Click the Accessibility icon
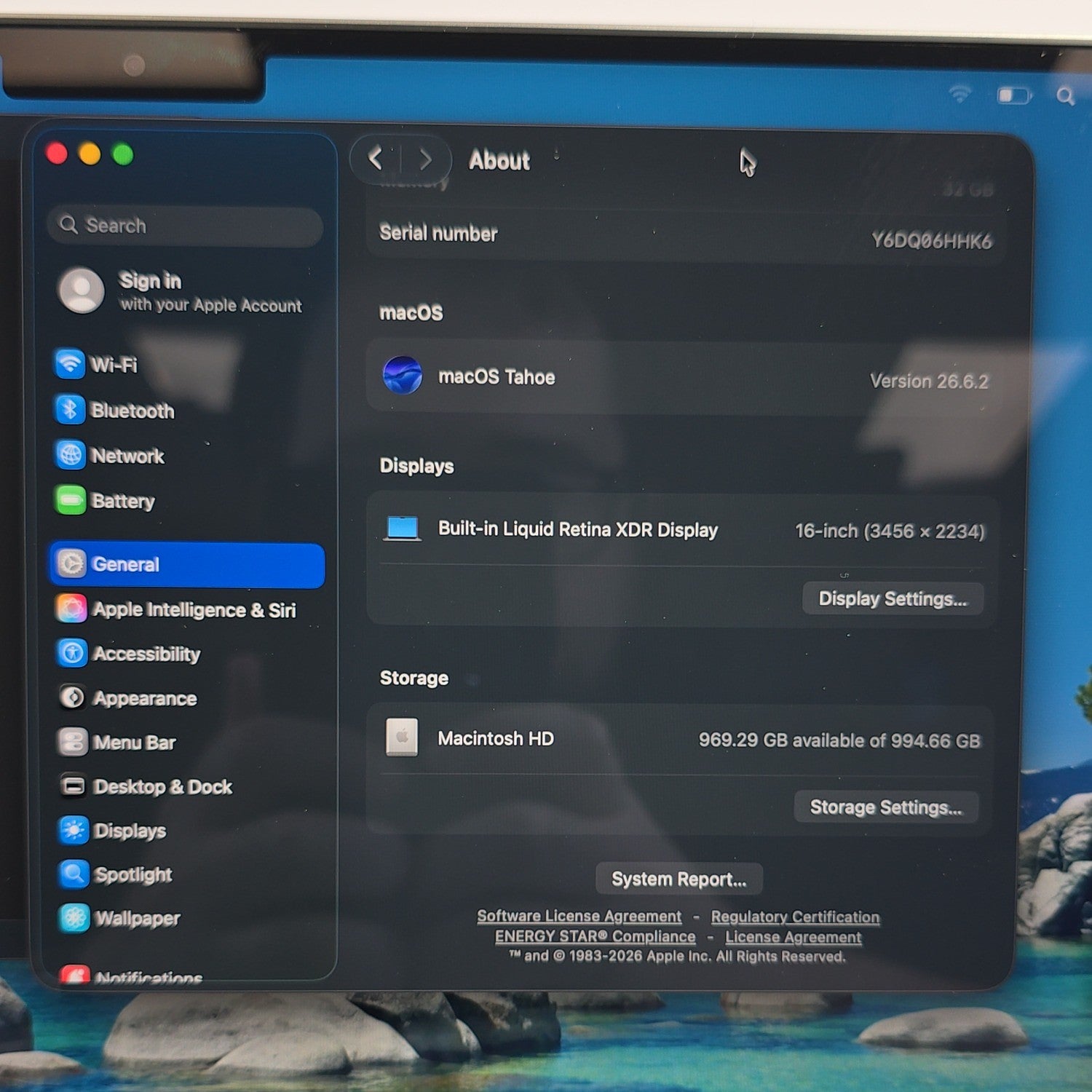This screenshot has width=1092, height=1092. coord(73,653)
